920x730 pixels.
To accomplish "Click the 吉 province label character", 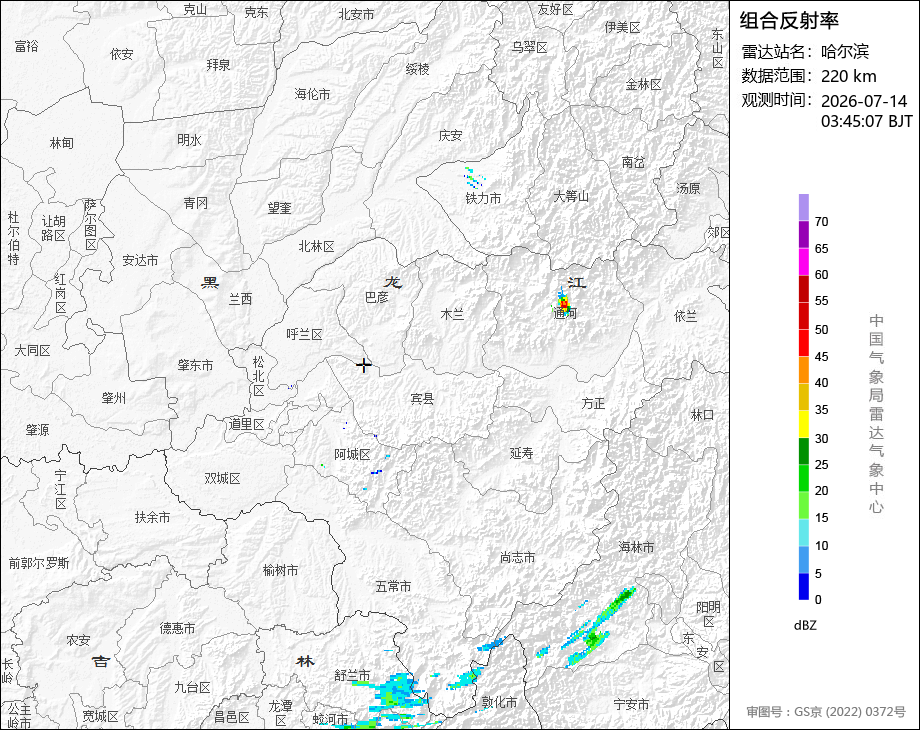I will click(101, 661).
